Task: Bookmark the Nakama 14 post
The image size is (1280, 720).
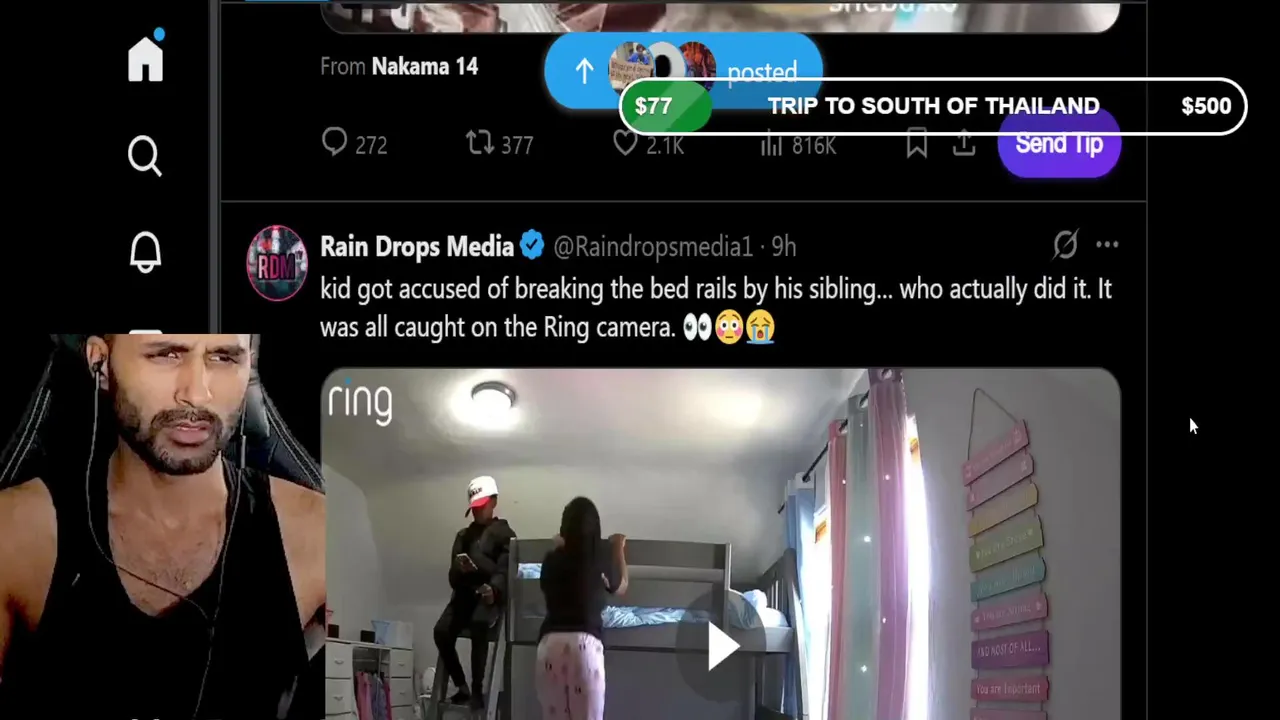Action: 916,145
